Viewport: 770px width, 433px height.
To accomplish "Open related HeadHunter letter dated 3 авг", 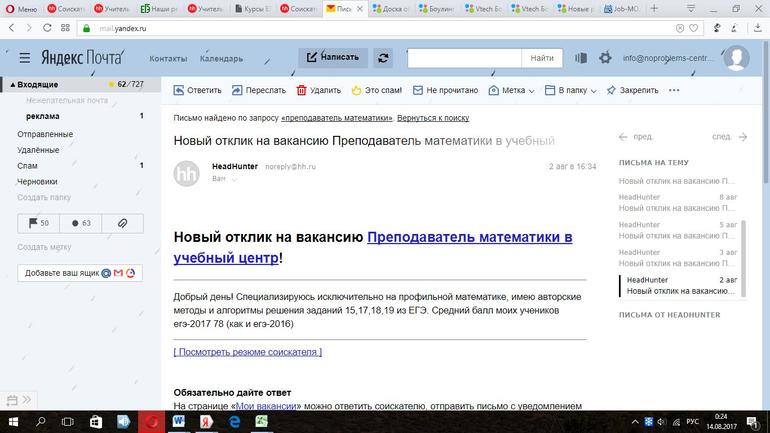I will pos(678,257).
